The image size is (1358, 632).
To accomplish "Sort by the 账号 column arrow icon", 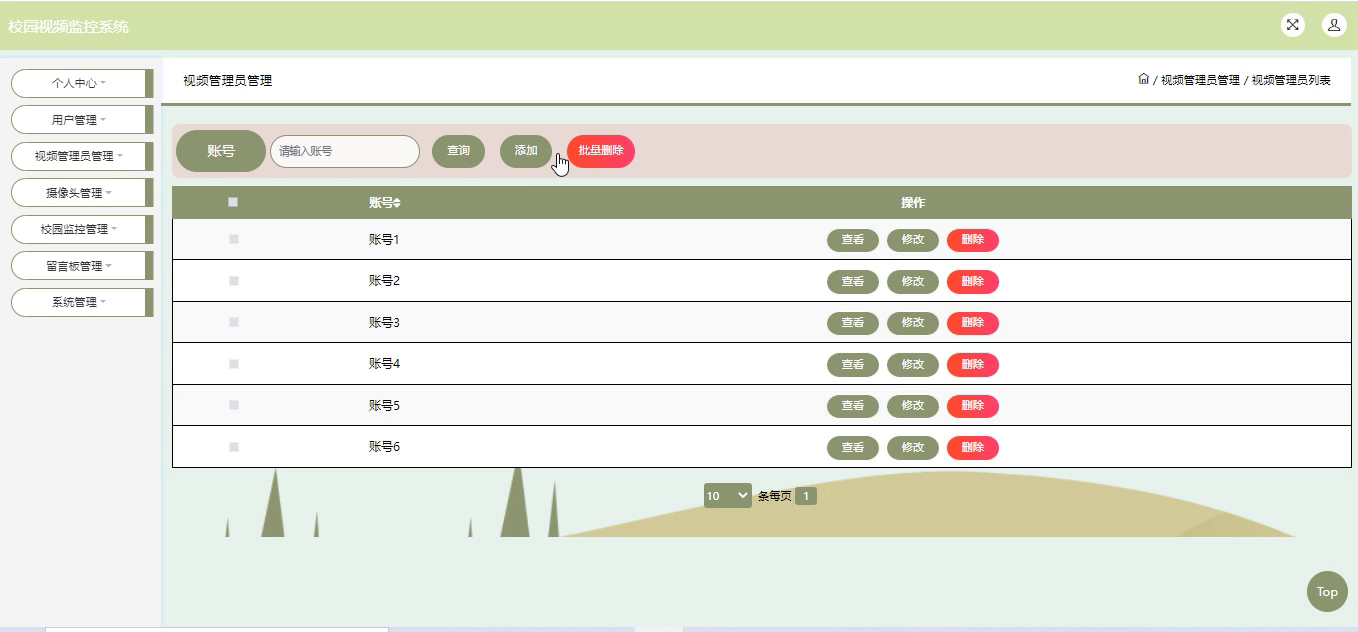I will [x=397, y=203].
